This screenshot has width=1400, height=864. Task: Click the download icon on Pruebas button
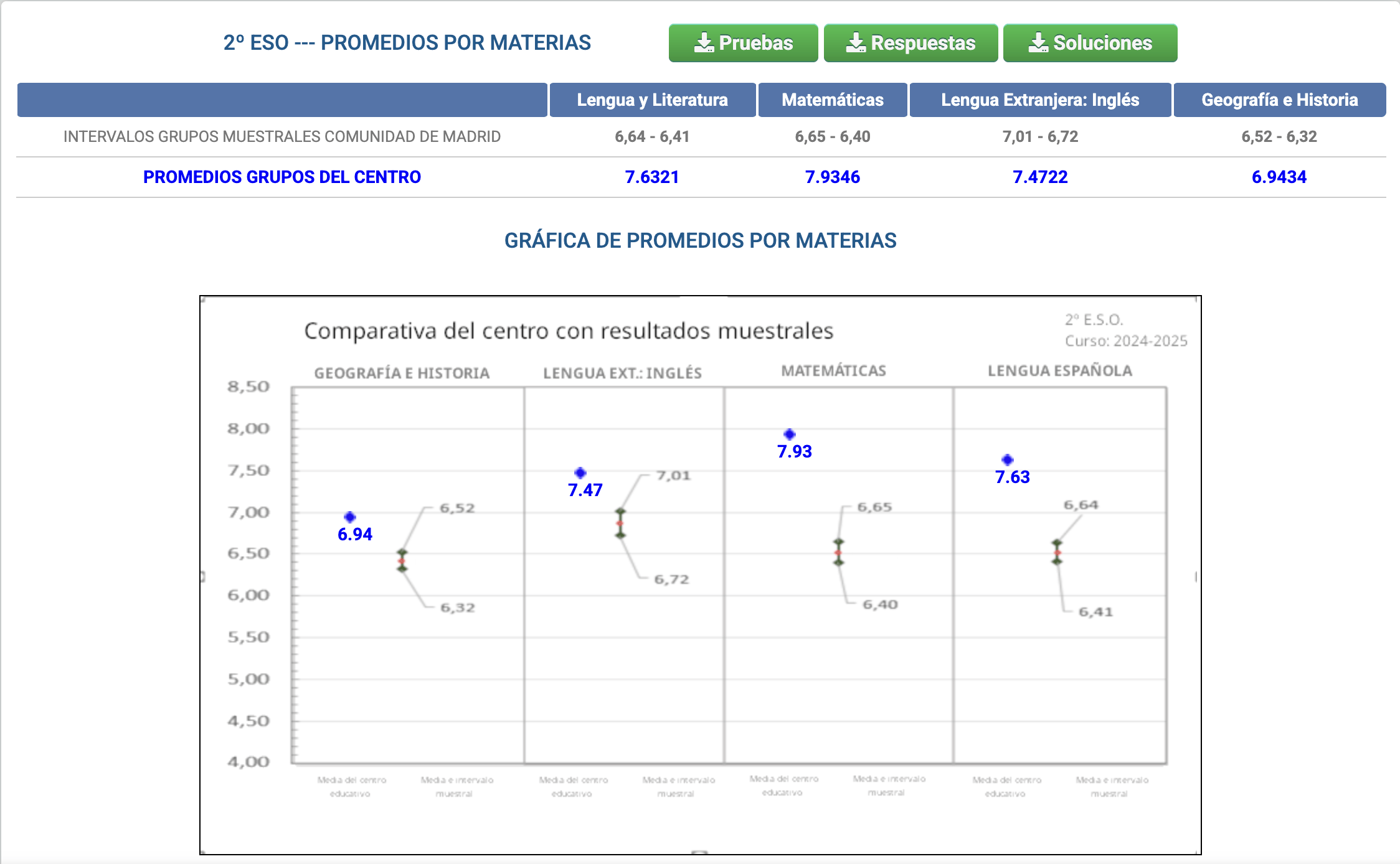click(704, 43)
